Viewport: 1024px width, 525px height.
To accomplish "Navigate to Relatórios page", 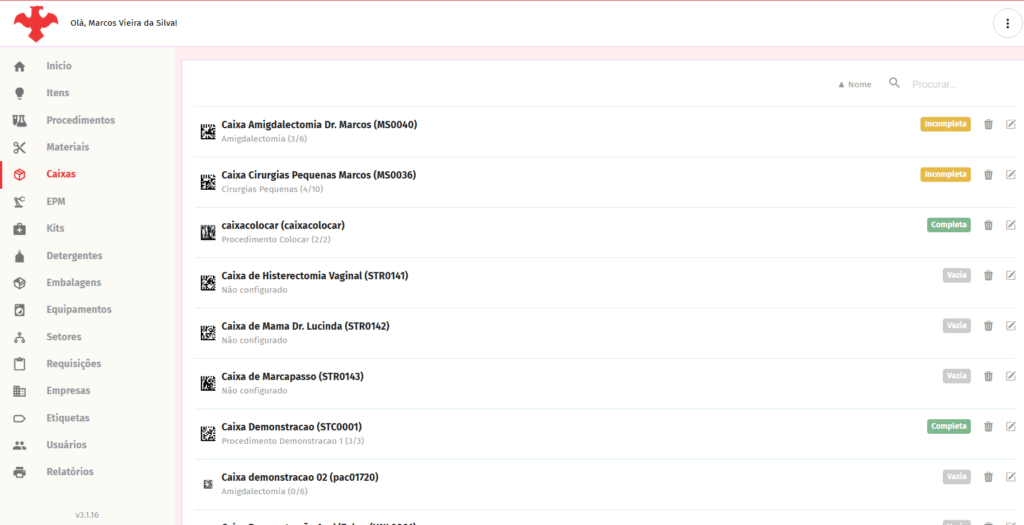I will pos(70,472).
